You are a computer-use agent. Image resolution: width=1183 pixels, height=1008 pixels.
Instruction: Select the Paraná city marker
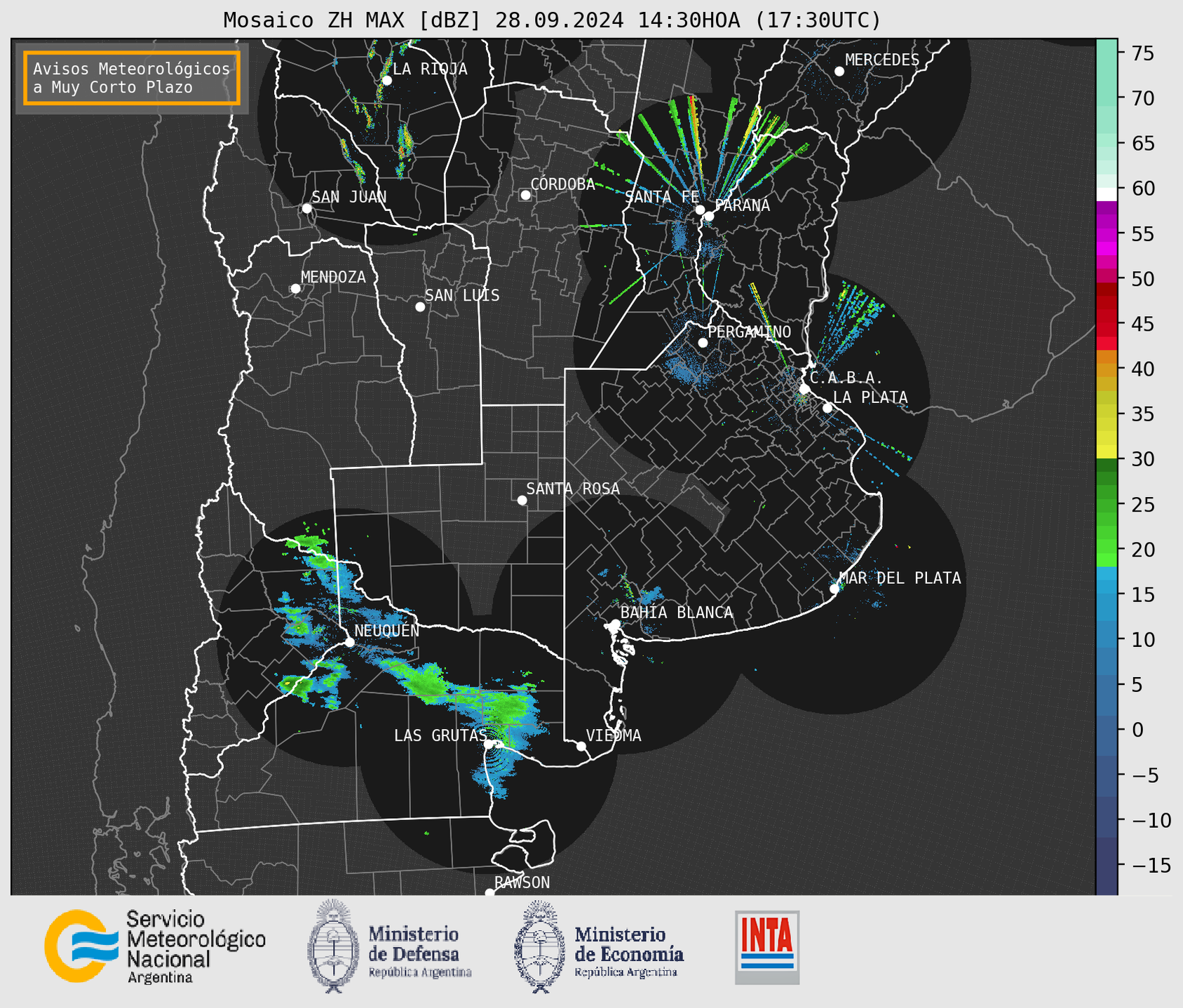pos(709,216)
